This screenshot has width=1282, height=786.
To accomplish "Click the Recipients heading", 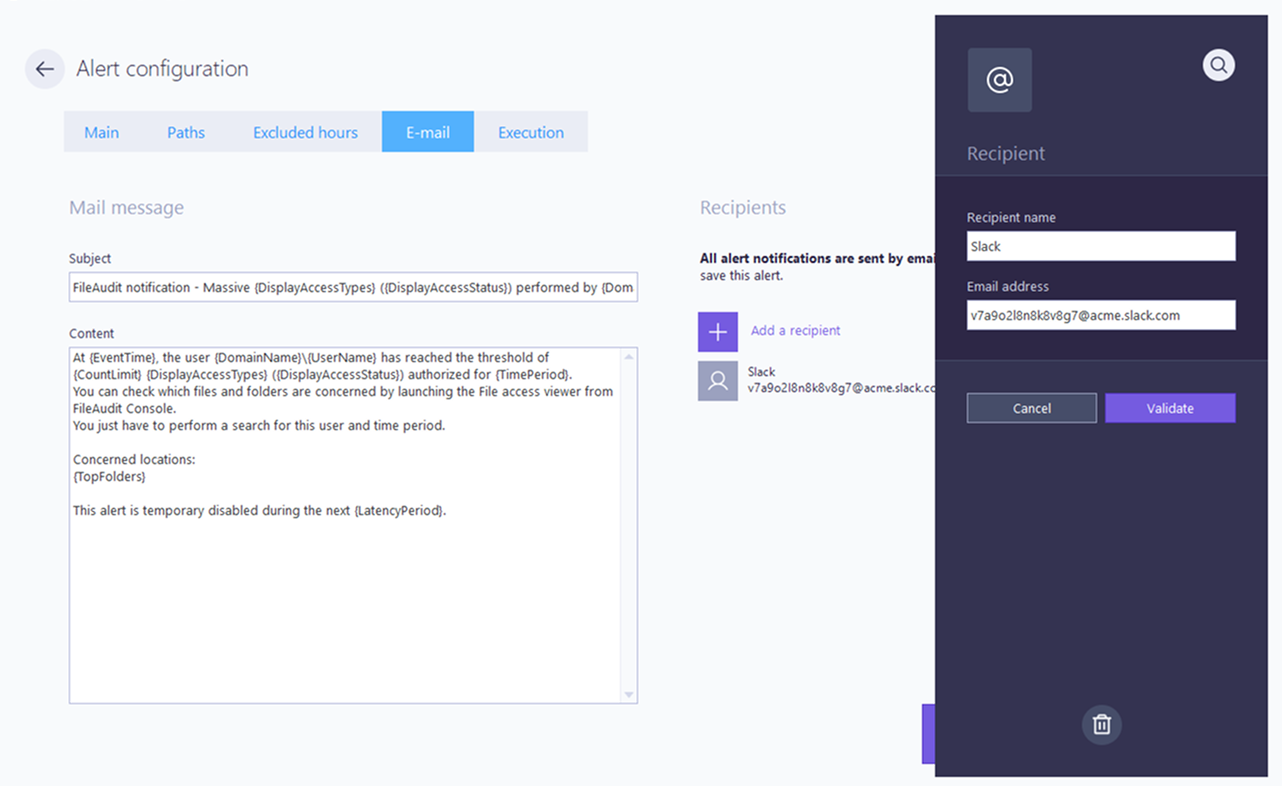I will [743, 207].
